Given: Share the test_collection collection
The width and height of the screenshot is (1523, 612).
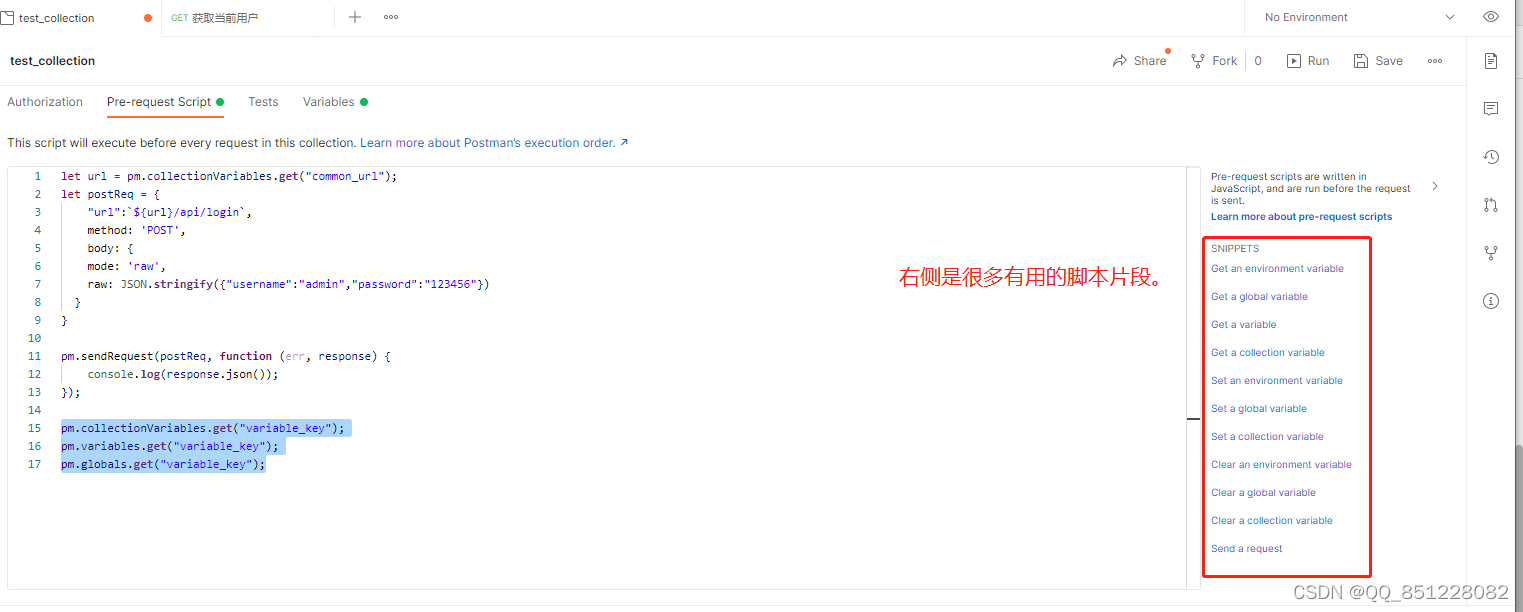Looking at the screenshot, I should 1139,61.
